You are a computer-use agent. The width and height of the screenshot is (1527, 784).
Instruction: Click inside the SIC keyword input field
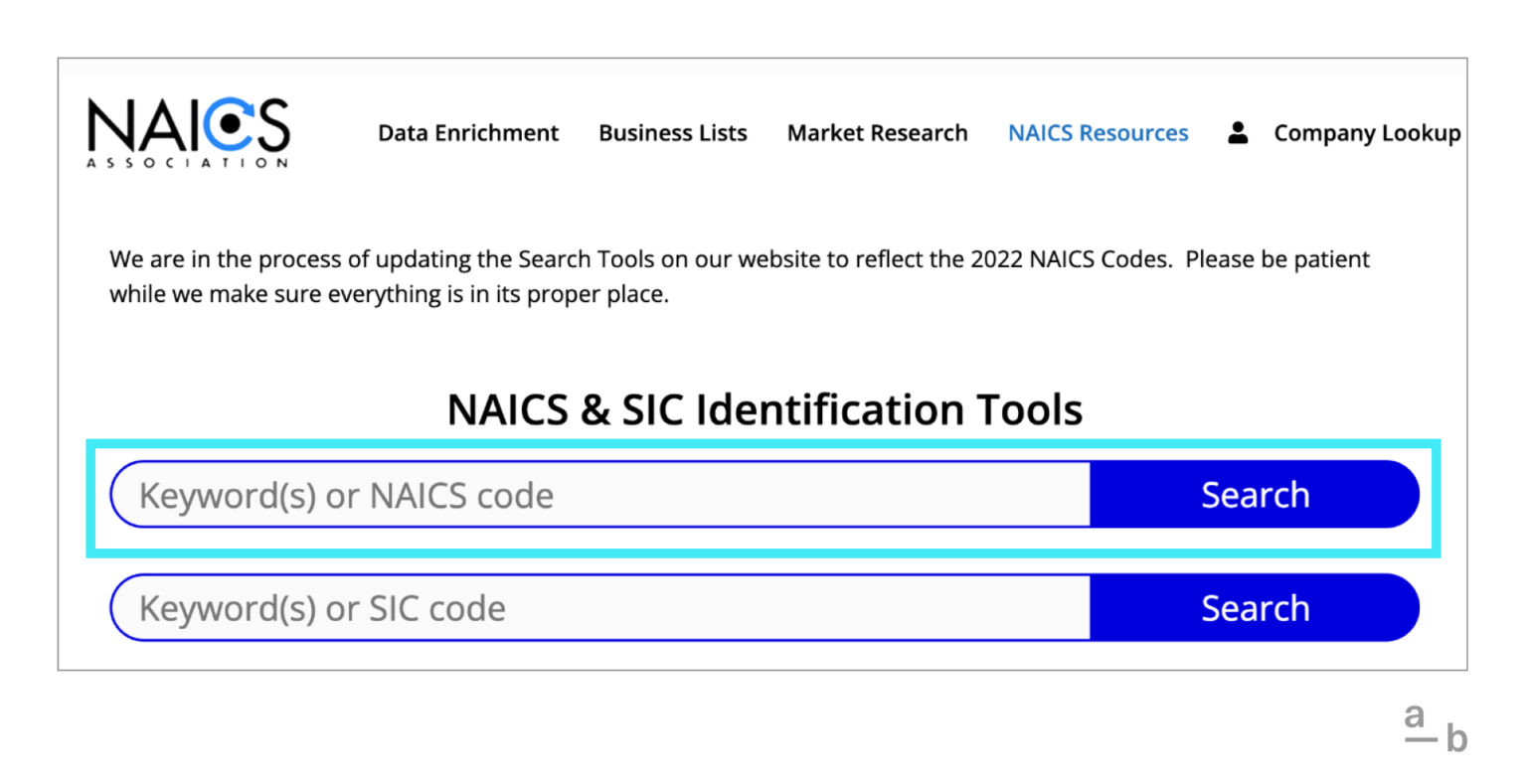point(596,607)
